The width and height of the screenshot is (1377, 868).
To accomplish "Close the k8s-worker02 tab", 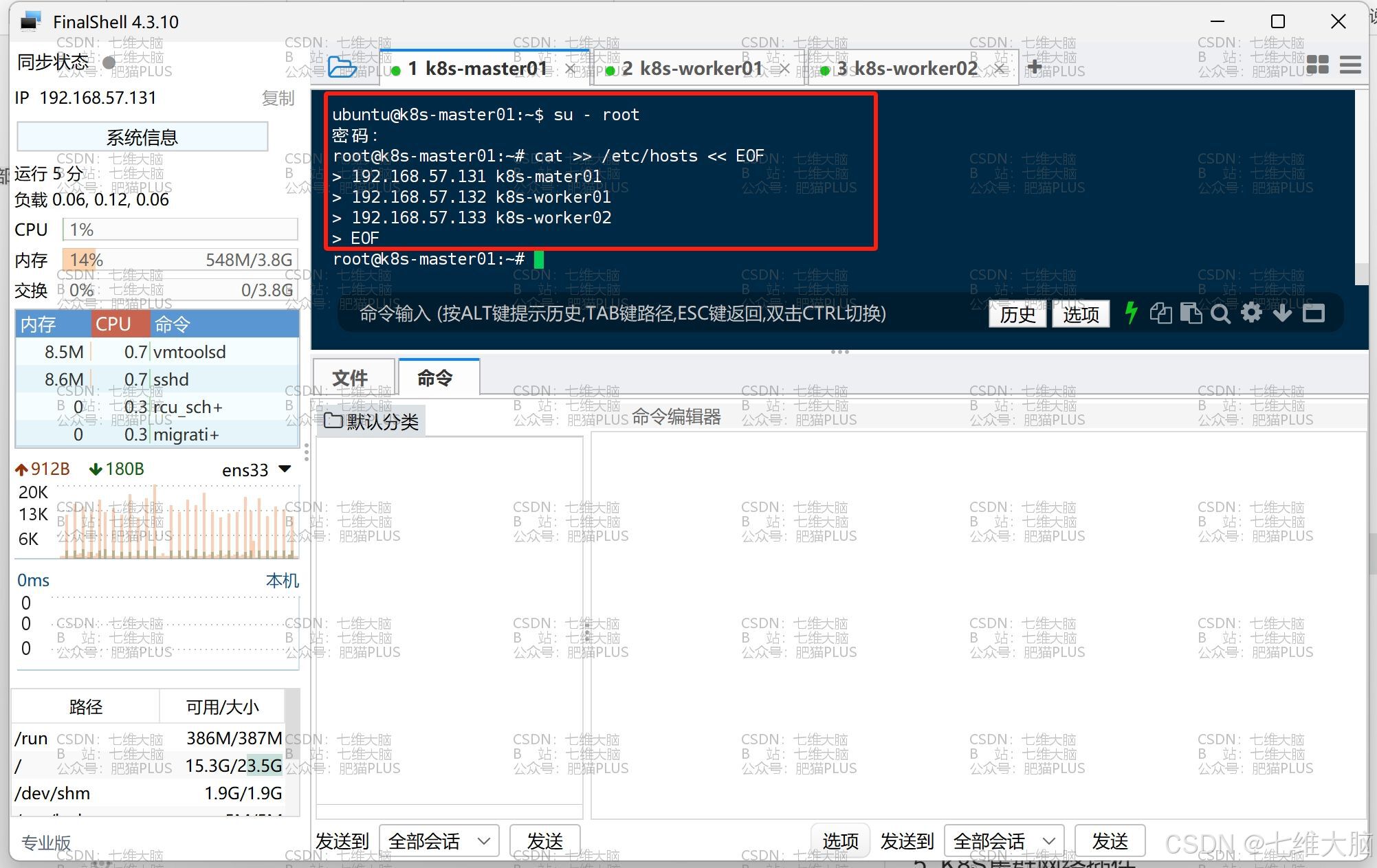I will [x=1000, y=69].
